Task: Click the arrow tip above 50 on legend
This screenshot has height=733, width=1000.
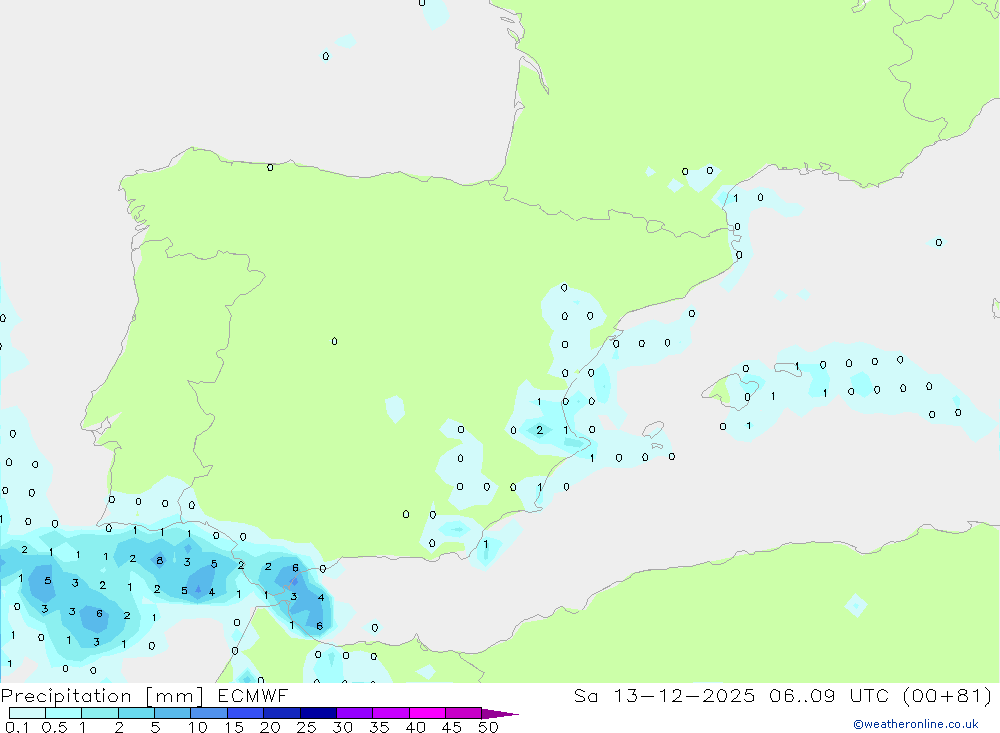Action: click(x=501, y=714)
